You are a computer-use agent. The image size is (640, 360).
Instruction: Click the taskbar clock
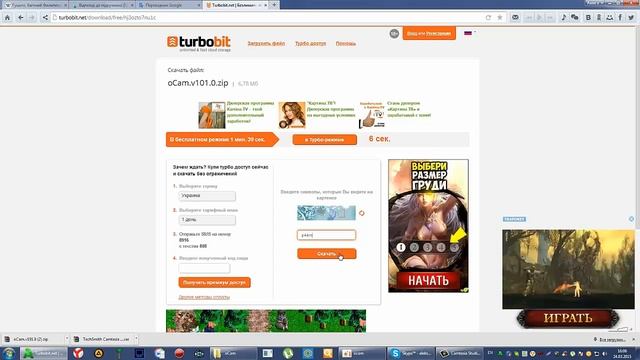pos(623,353)
